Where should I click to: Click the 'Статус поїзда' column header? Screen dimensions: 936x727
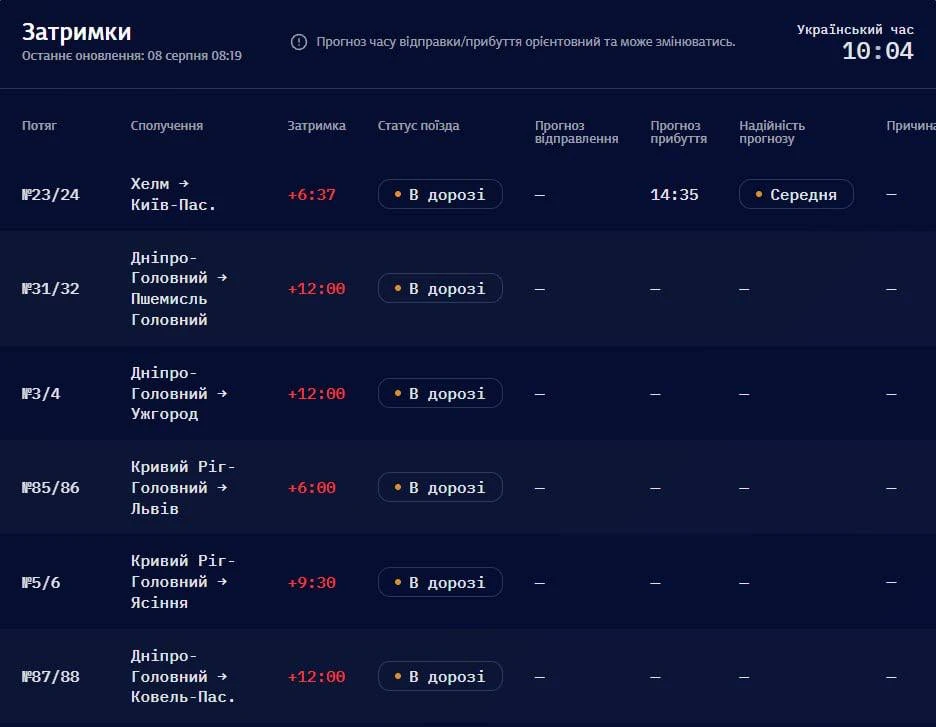click(418, 125)
